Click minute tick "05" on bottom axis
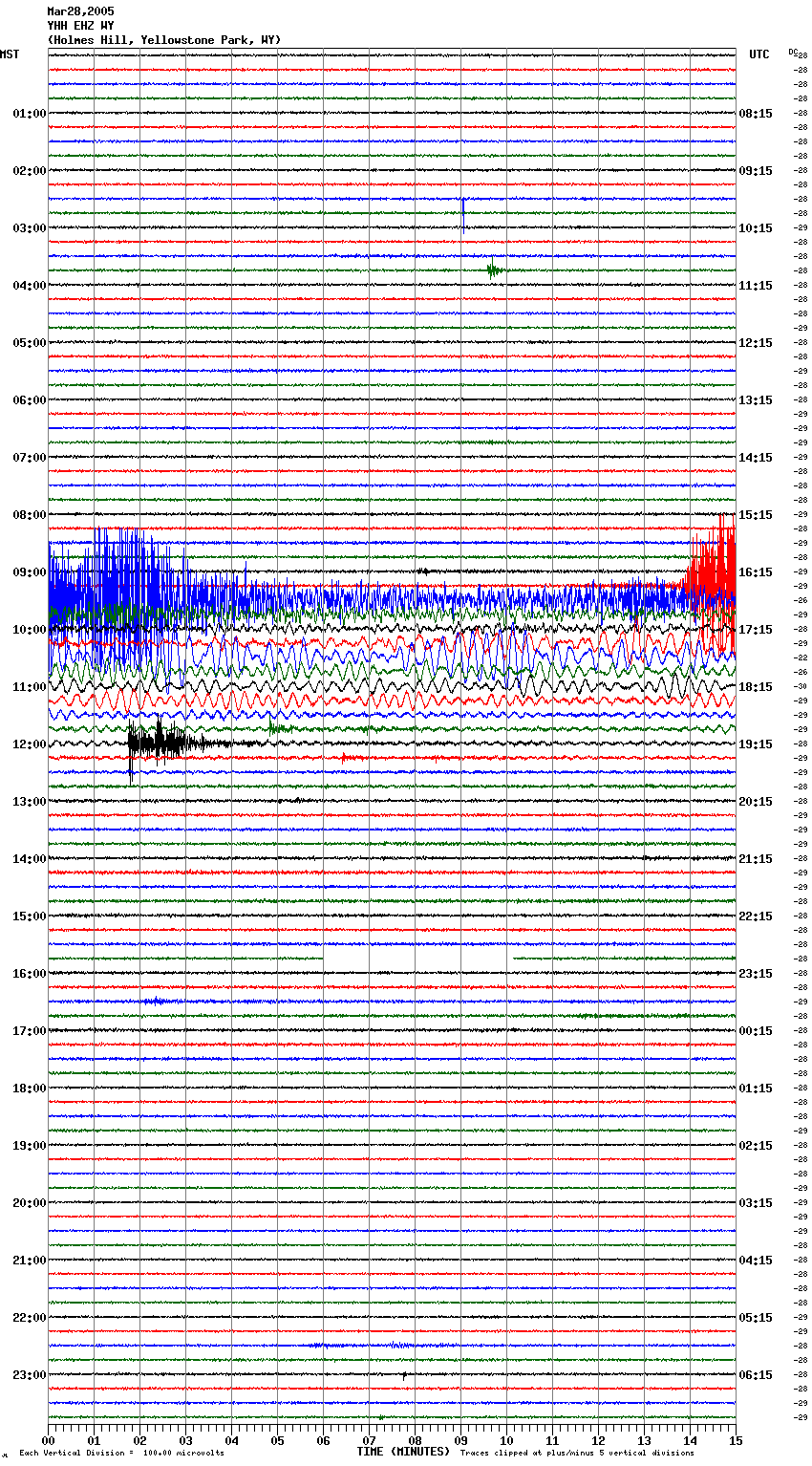Image resolution: width=812 pixels, height=1466 pixels. pyautogui.click(x=277, y=1439)
